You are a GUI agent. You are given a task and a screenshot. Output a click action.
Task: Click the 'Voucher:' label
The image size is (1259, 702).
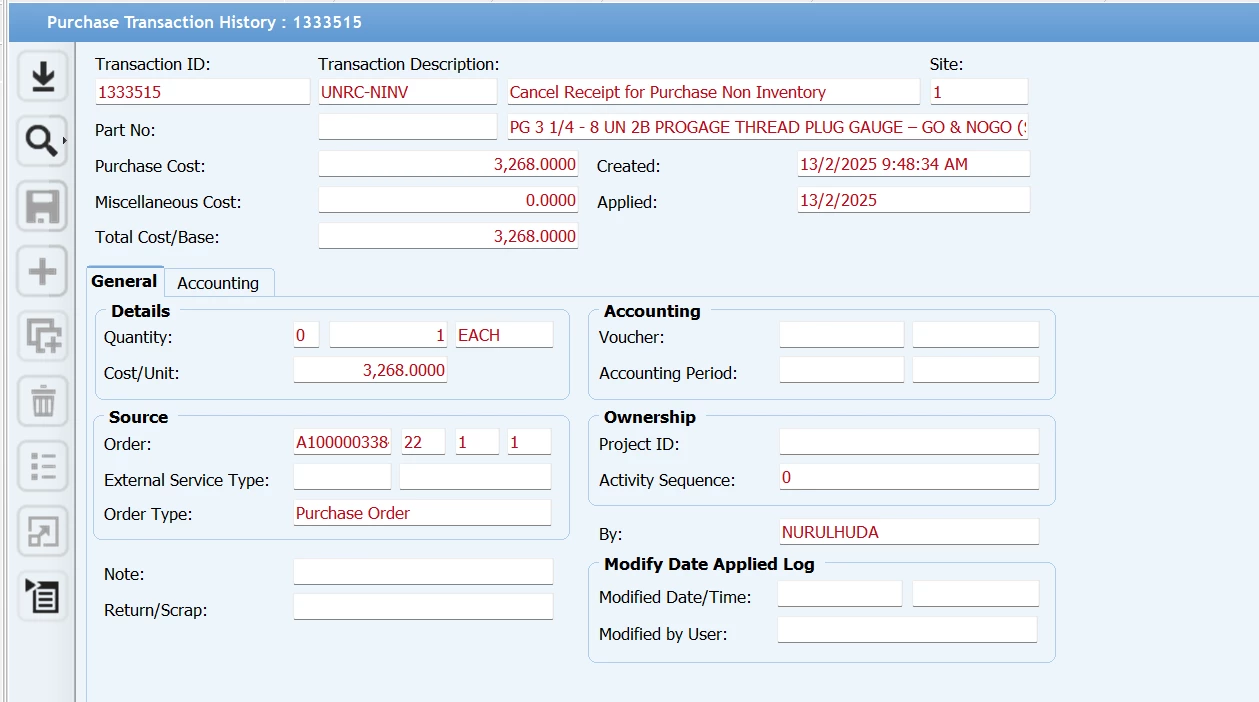tap(632, 337)
